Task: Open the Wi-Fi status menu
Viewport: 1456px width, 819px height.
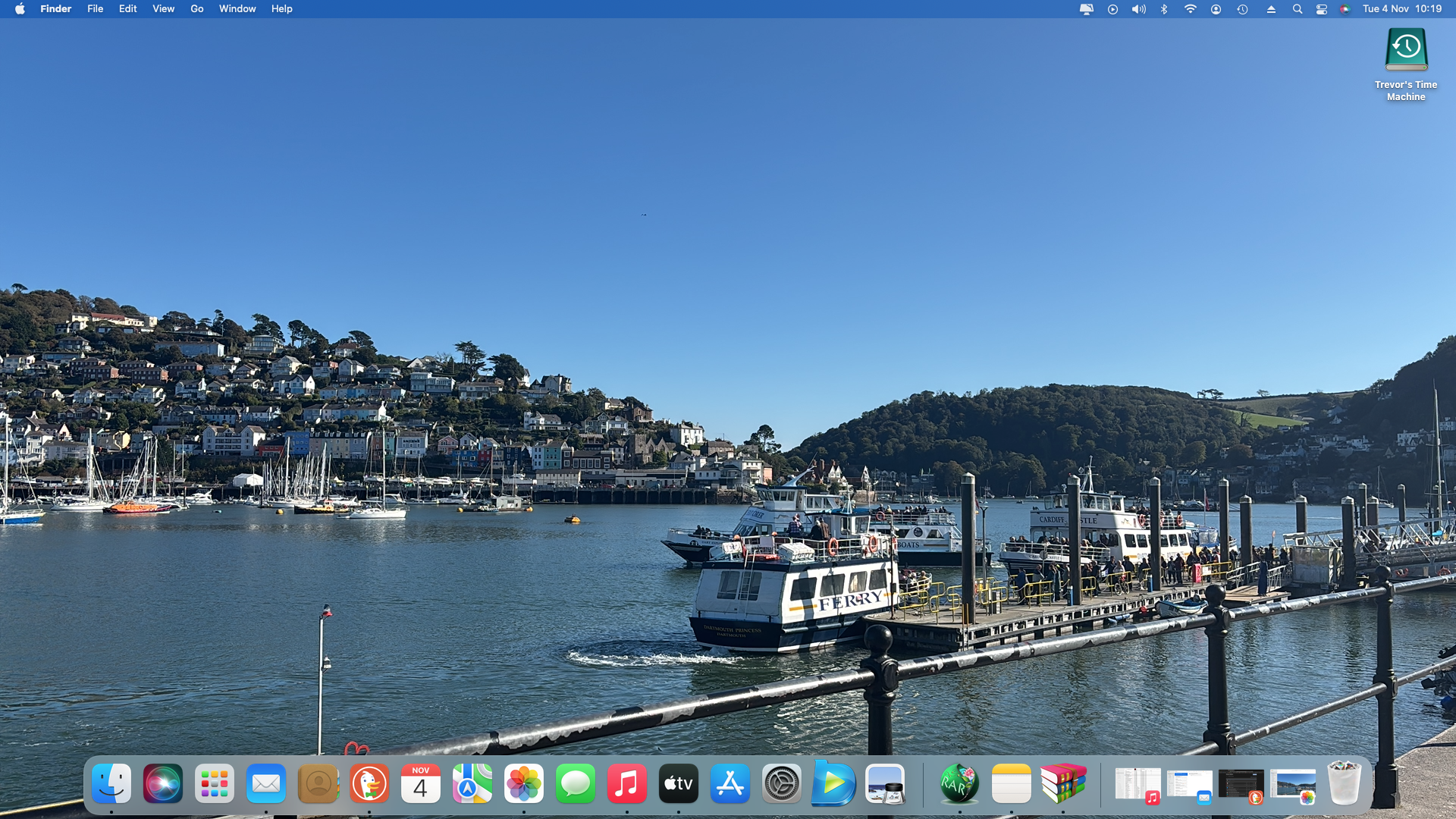Action: tap(1190, 9)
